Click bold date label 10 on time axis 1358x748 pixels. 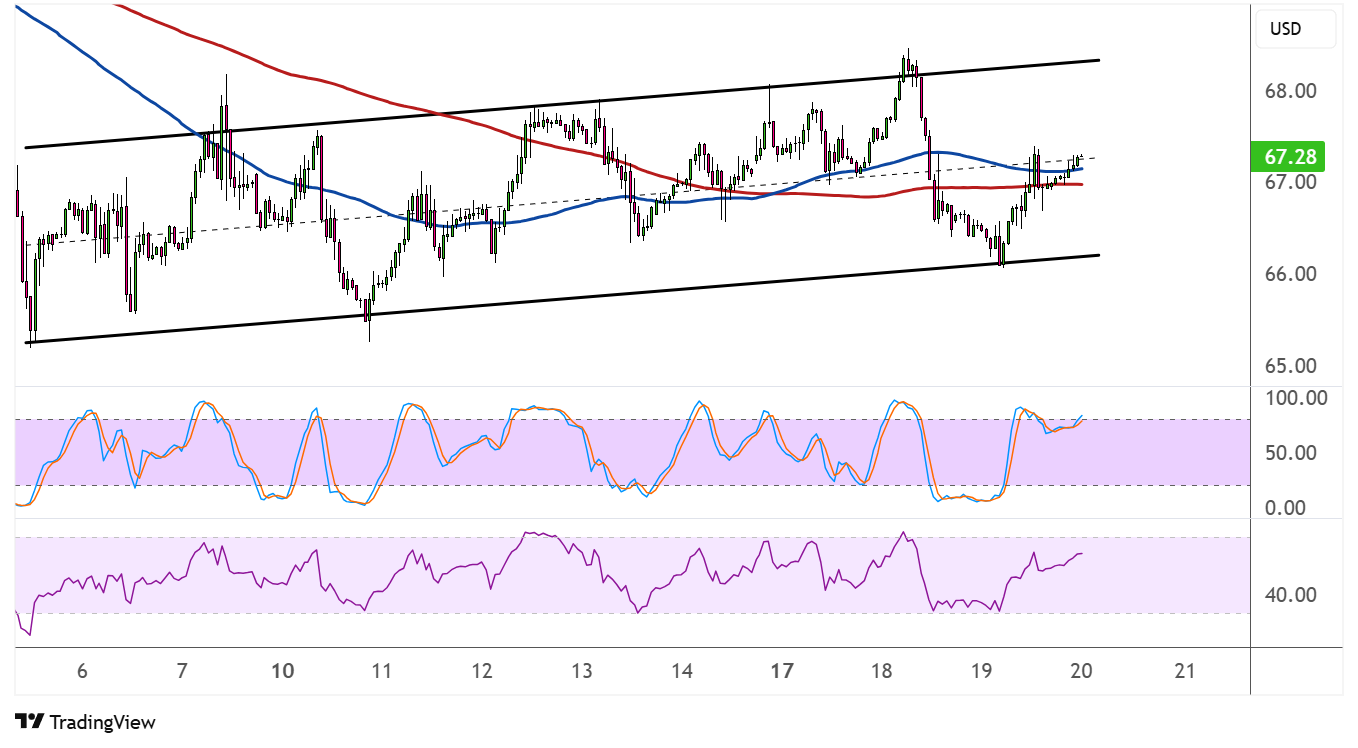[x=283, y=671]
